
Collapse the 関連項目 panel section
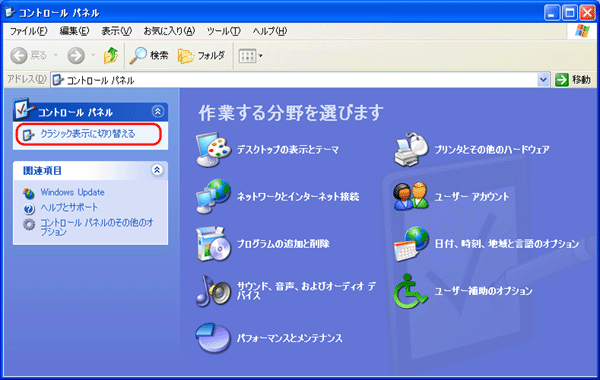[157, 170]
